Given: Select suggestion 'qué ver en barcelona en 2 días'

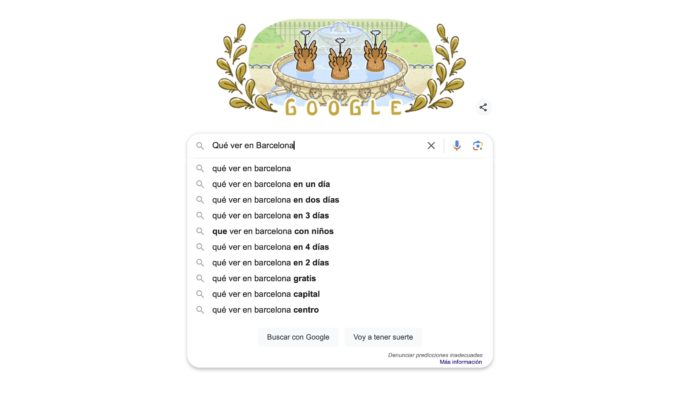Looking at the screenshot, I should [340, 263].
